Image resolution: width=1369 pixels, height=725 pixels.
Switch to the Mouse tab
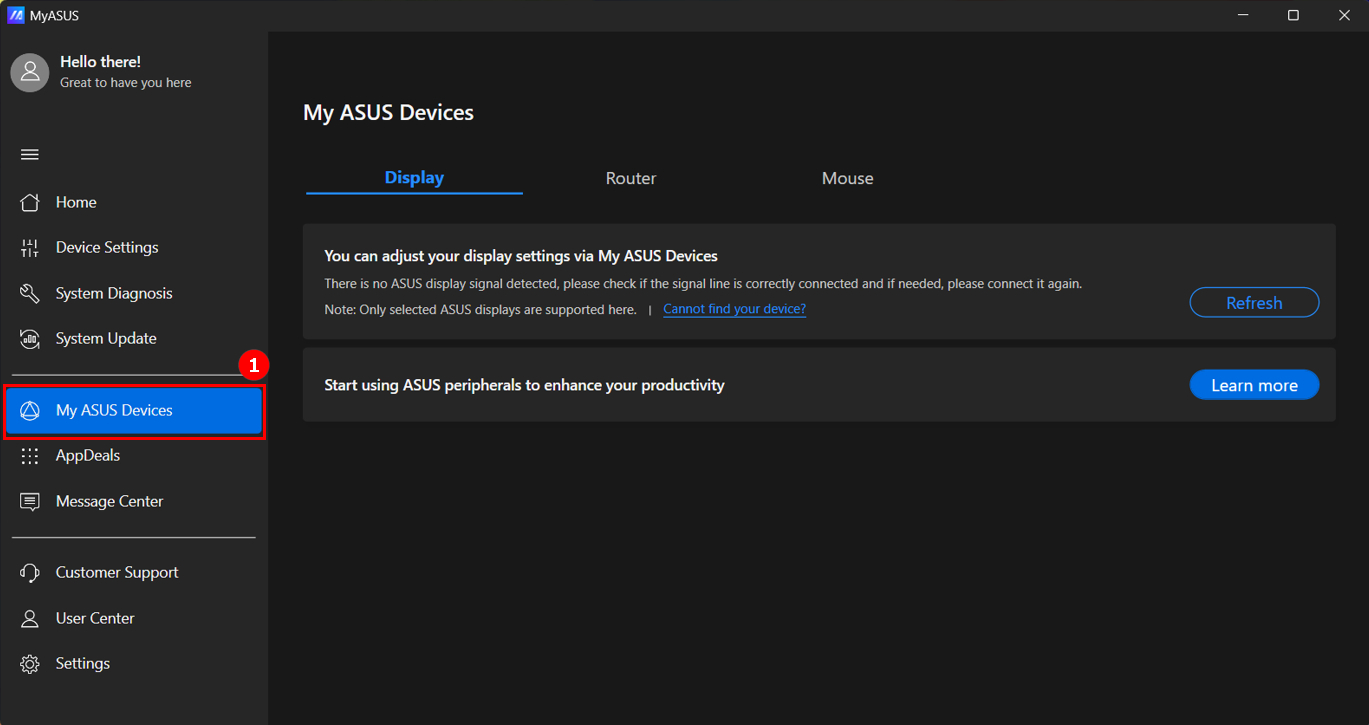click(x=848, y=178)
